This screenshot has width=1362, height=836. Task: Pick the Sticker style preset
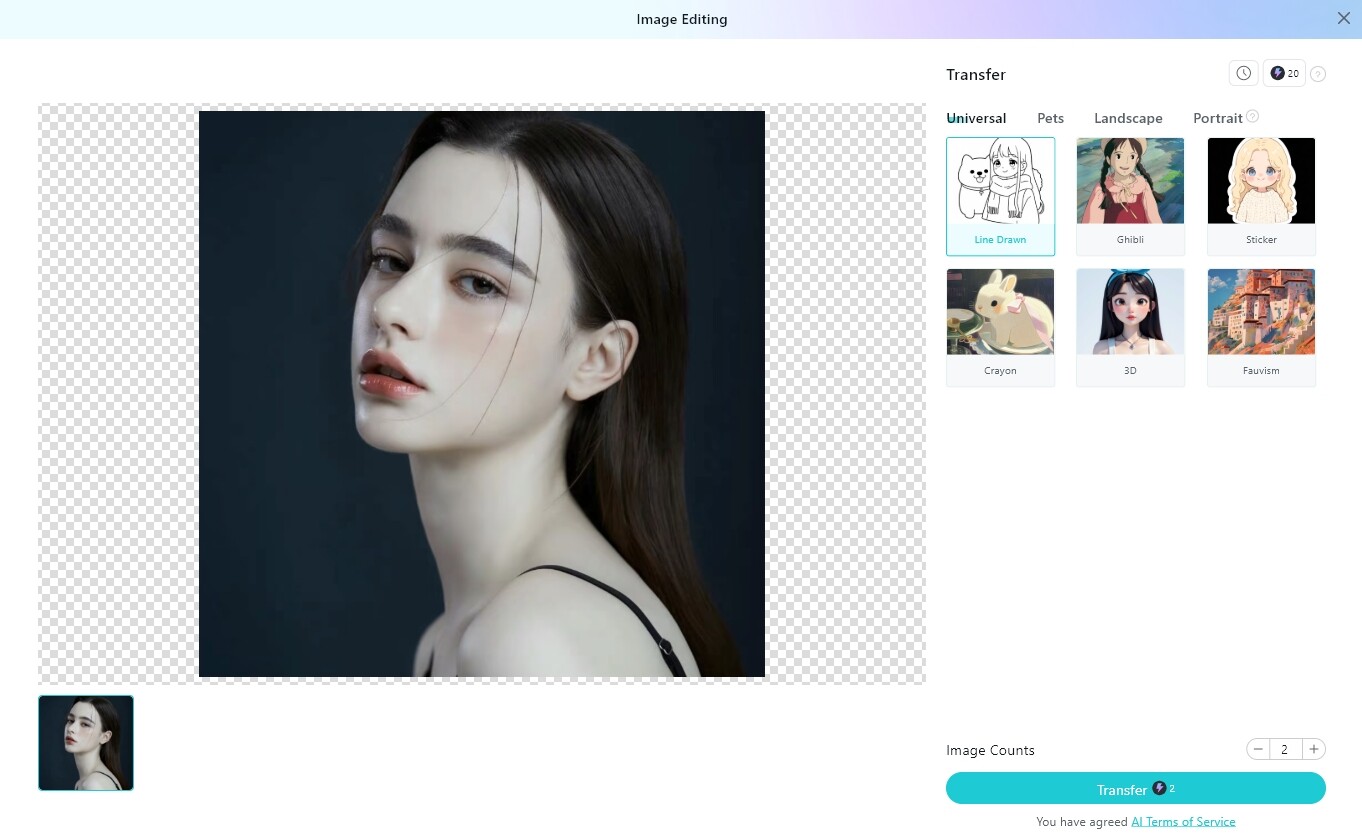[1261, 195]
